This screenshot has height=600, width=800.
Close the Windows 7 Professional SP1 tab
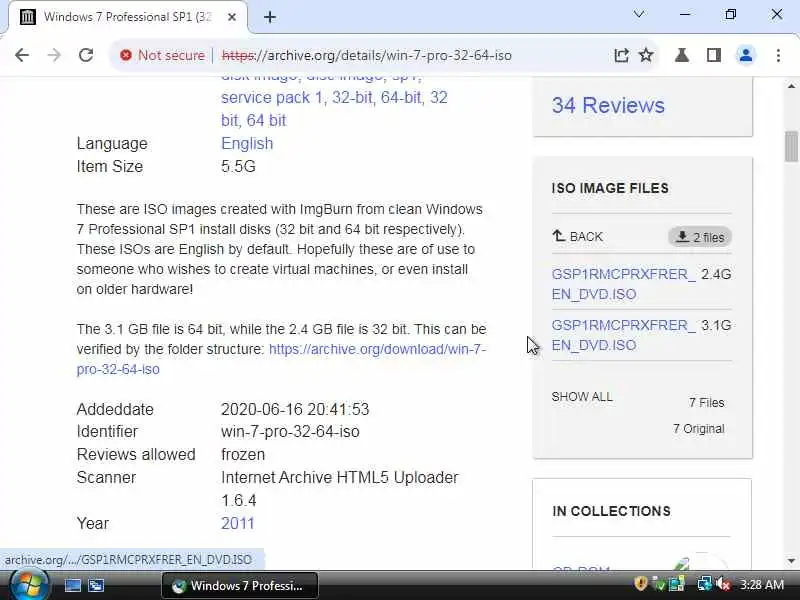click(232, 17)
